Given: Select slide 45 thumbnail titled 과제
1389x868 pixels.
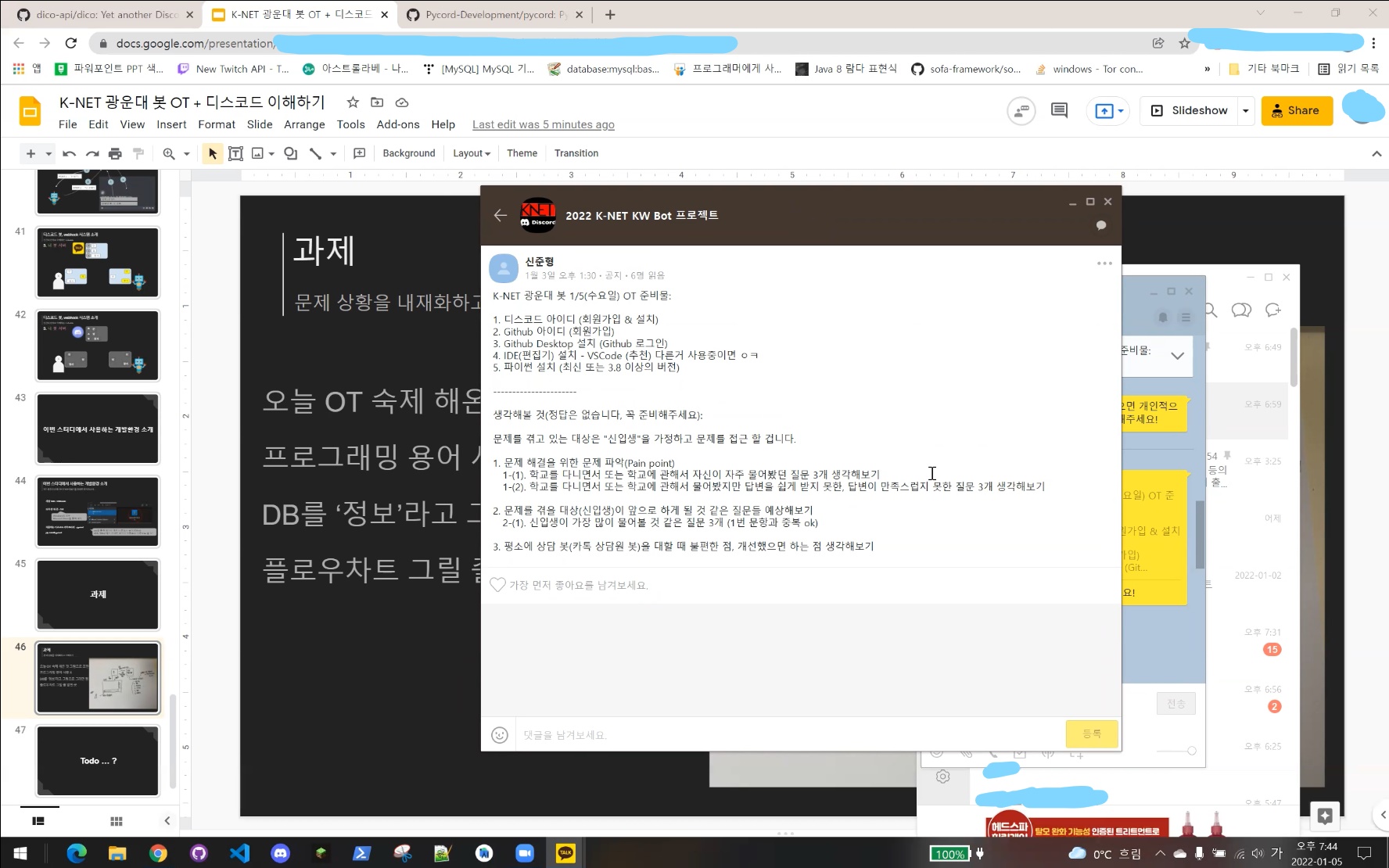Looking at the screenshot, I should [x=98, y=594].
